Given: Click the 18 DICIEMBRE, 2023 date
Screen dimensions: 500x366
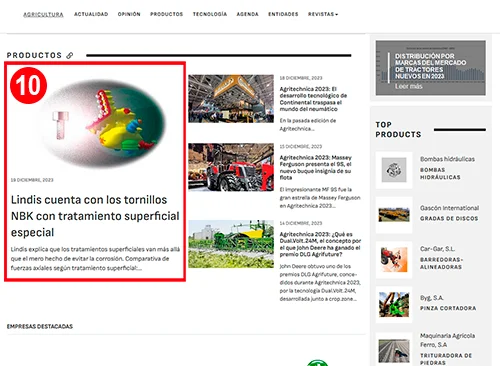Looking at the screenshot, I should (x=301, y=78).
